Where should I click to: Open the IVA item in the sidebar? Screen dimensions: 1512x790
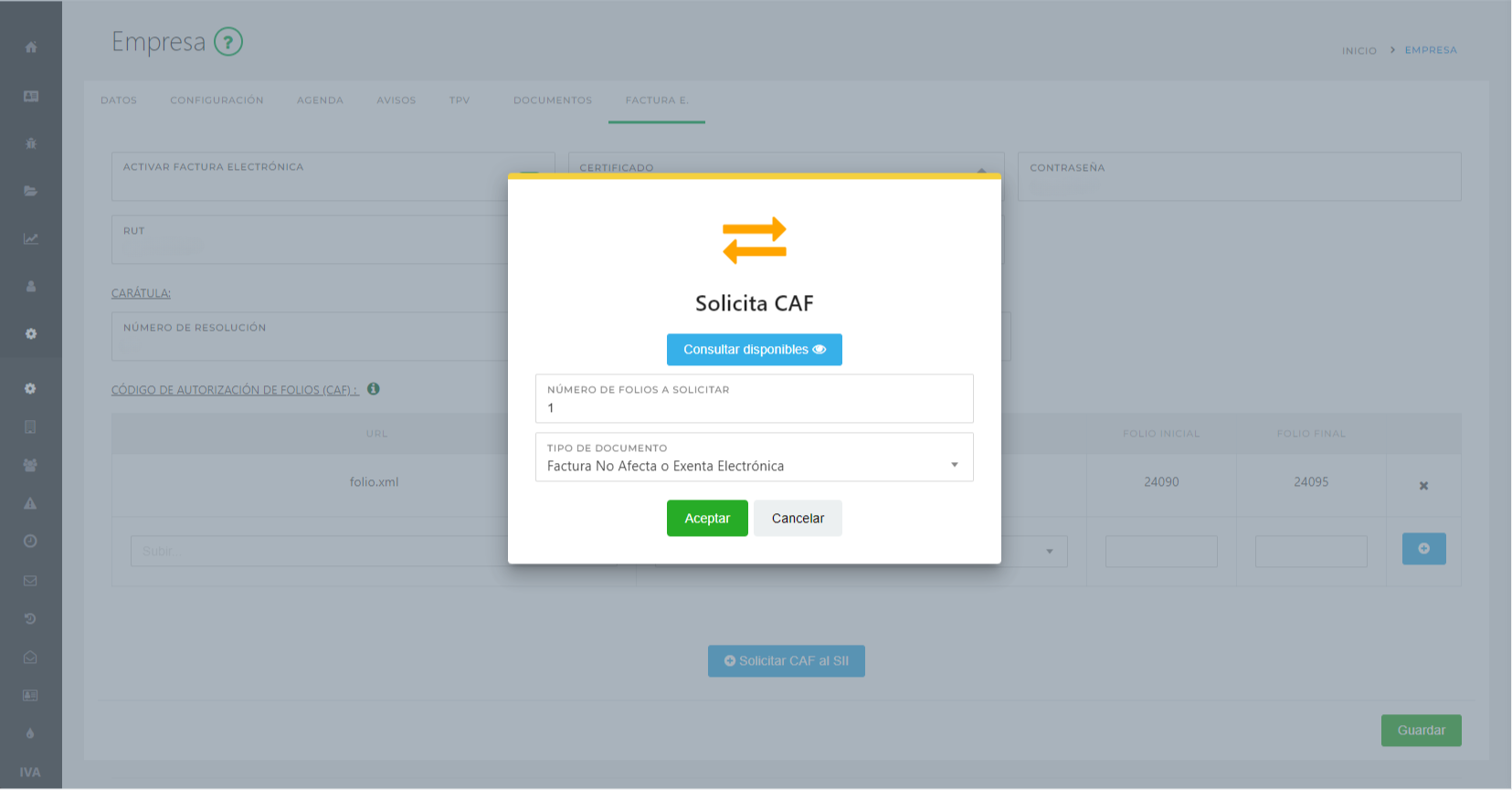click(x=30, y=773)
